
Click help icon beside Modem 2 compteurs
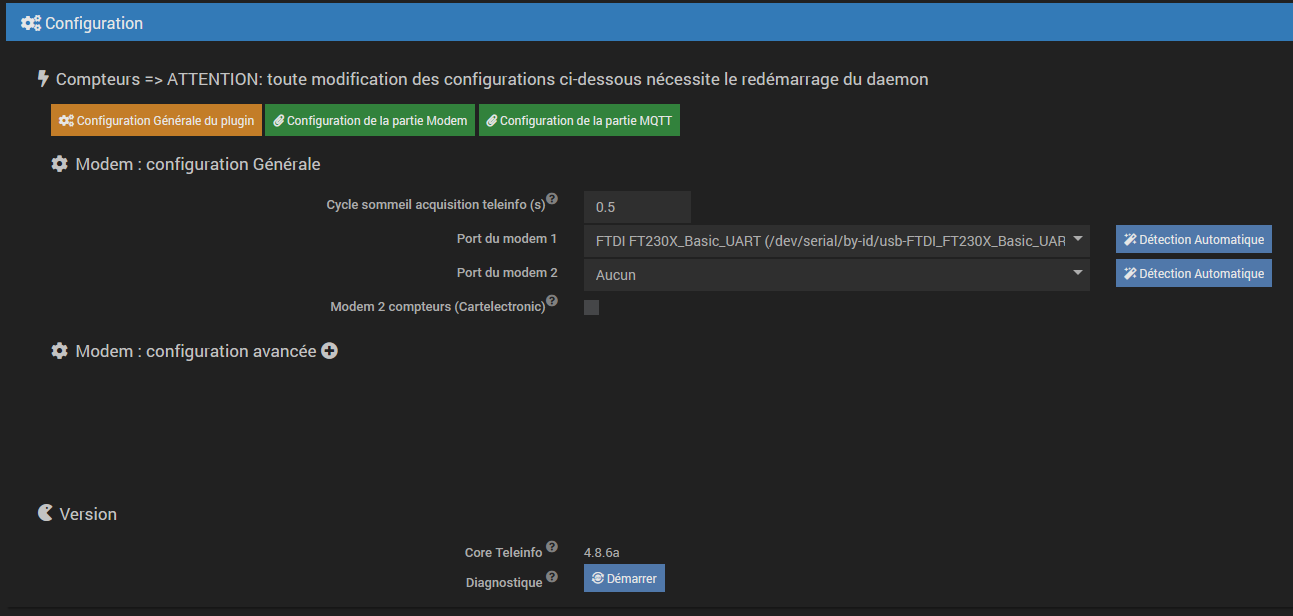click(x=552, y=301)
